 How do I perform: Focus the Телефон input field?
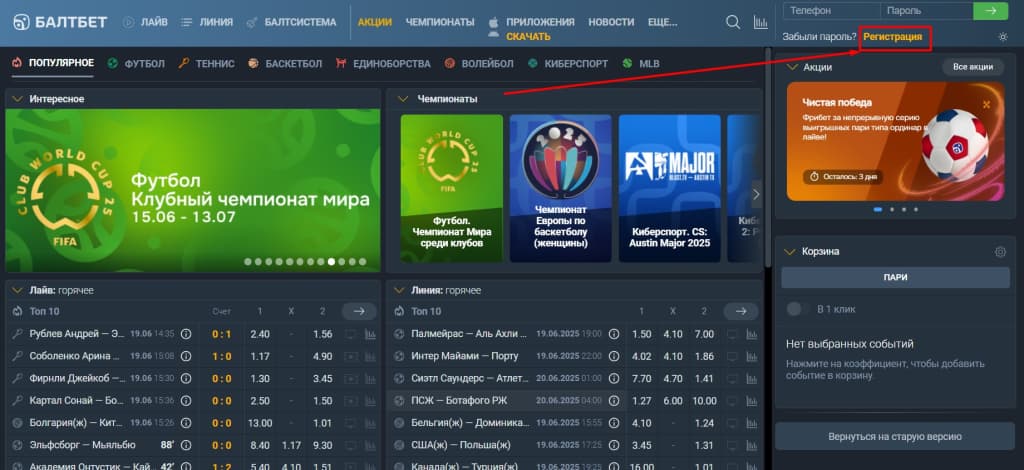[831, 10]
